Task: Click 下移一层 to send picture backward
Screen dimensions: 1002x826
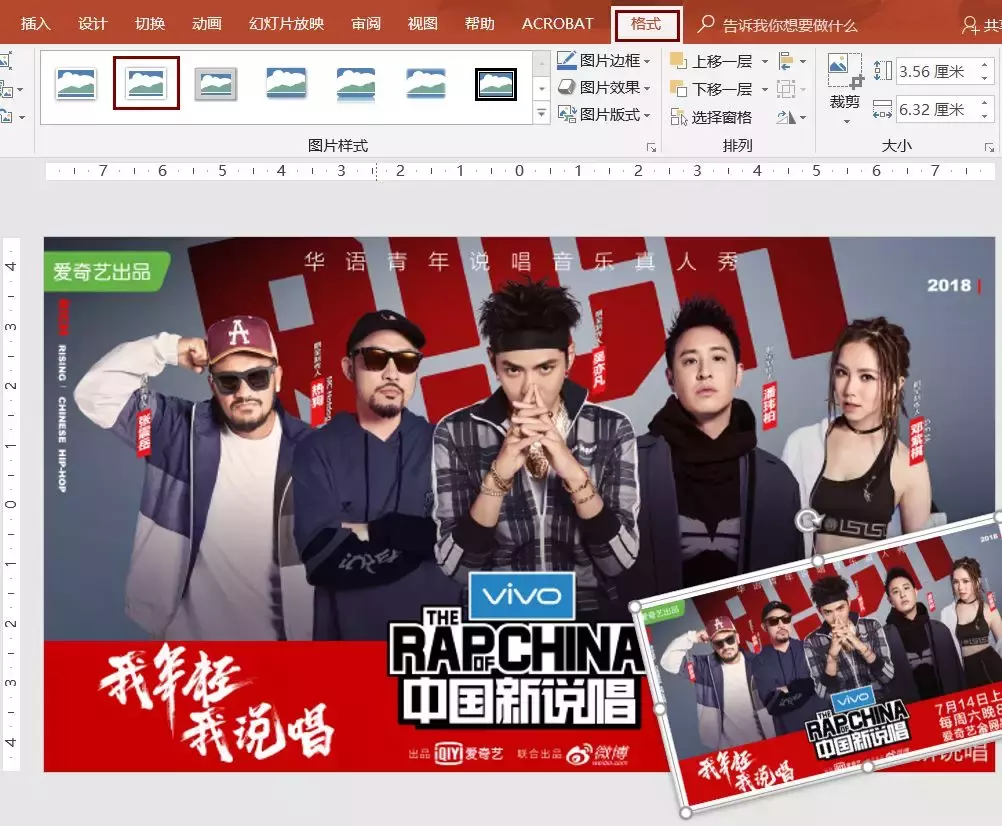Action: 711,89
